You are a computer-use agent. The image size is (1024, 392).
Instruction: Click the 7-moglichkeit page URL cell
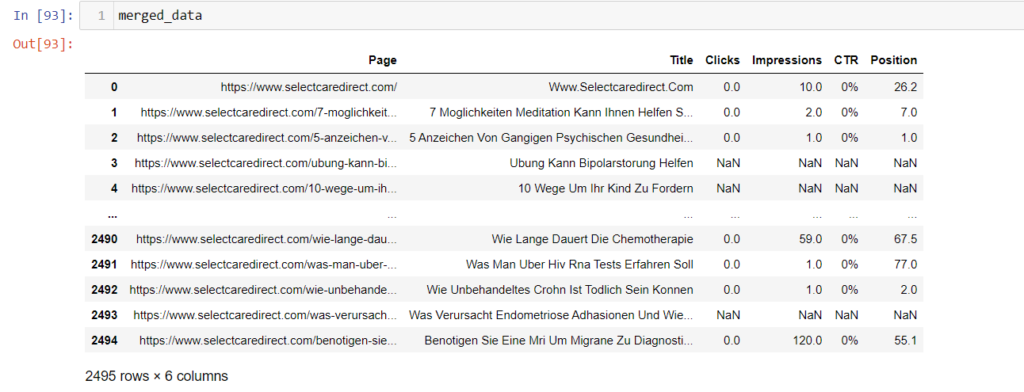[x=268, y=112]
